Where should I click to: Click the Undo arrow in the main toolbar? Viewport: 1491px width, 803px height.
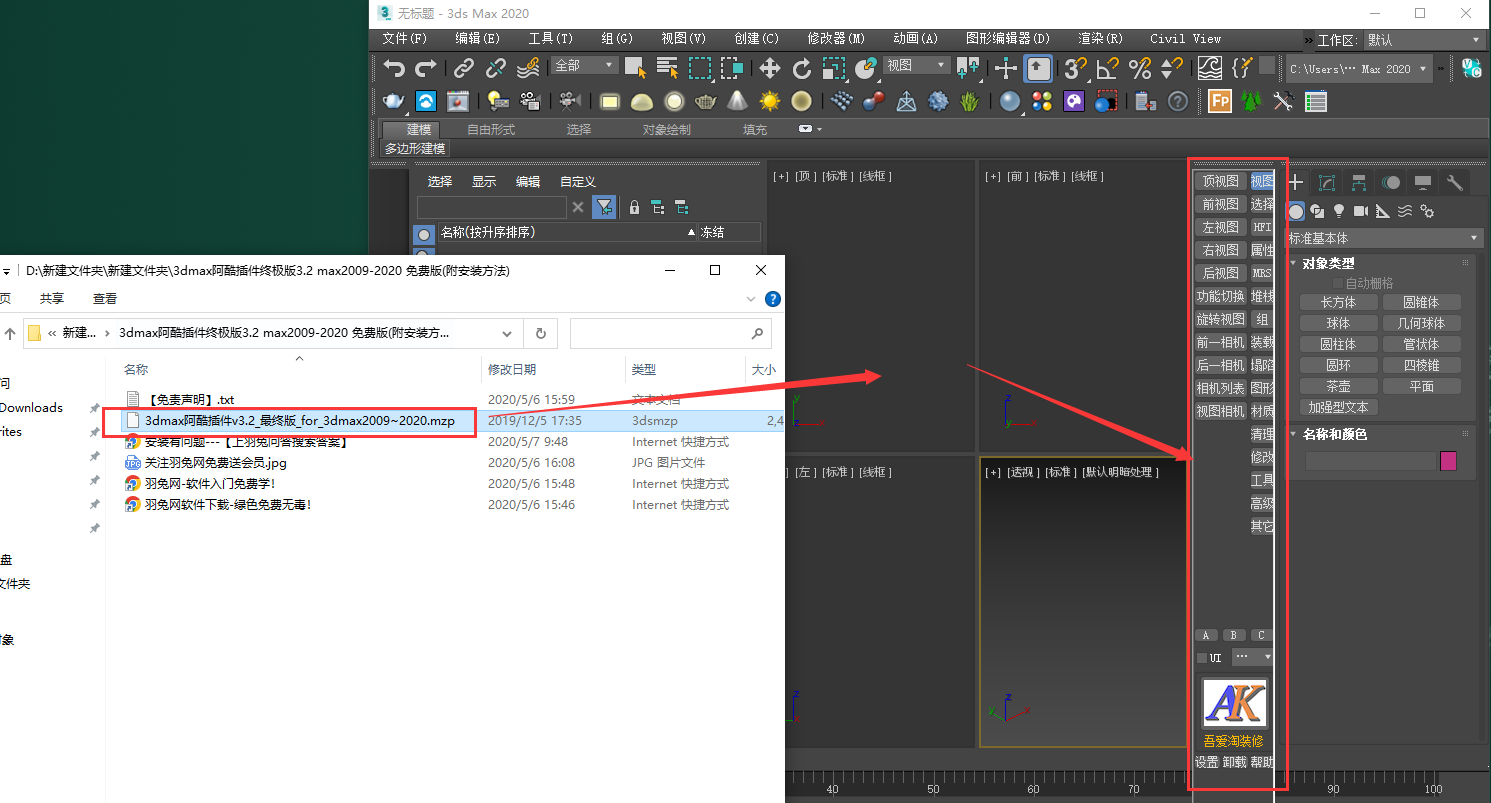[x=394, y=68]
